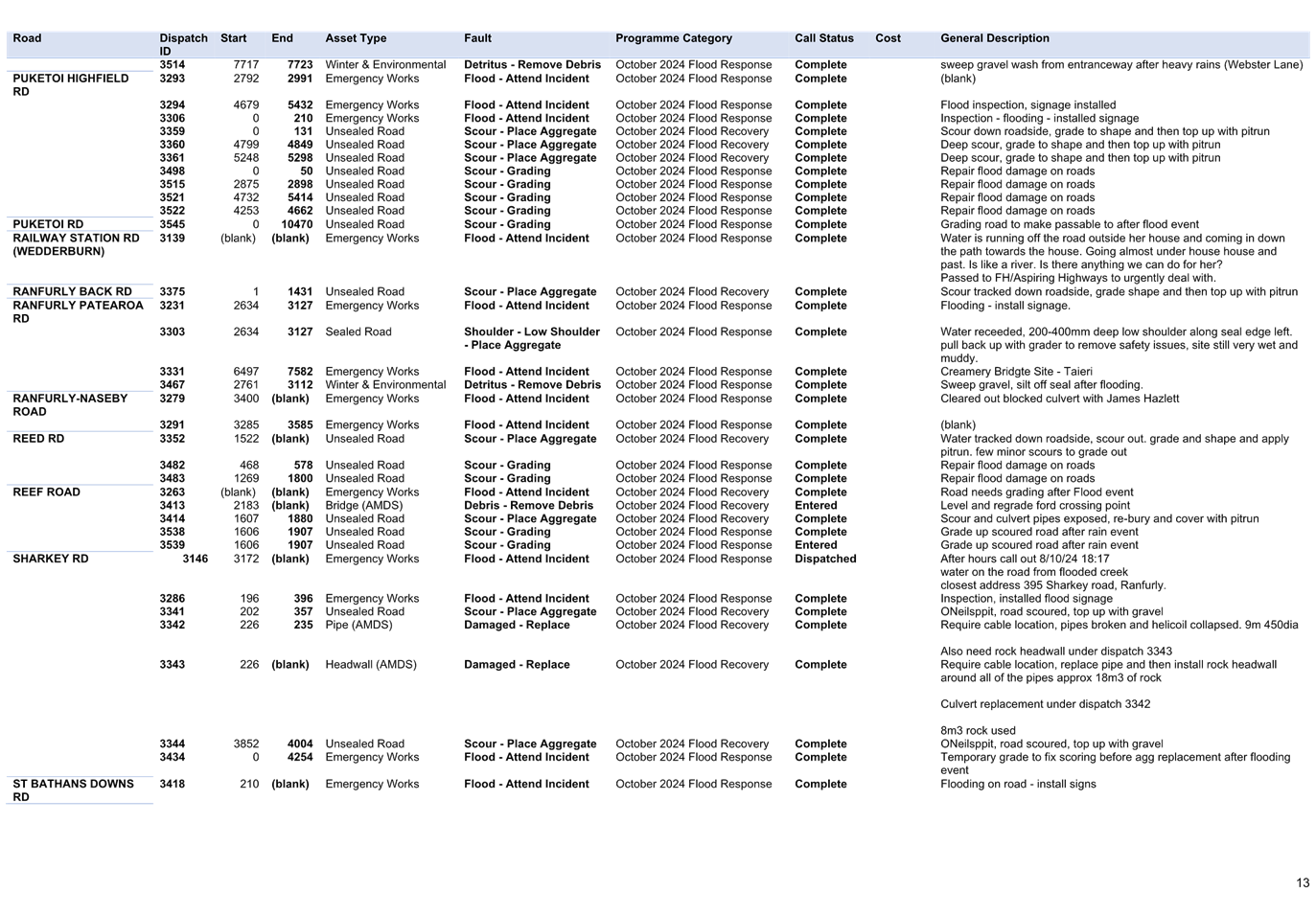Click the Dispatch ID column header
1316x915 pixels.
[x=183, y=43]
